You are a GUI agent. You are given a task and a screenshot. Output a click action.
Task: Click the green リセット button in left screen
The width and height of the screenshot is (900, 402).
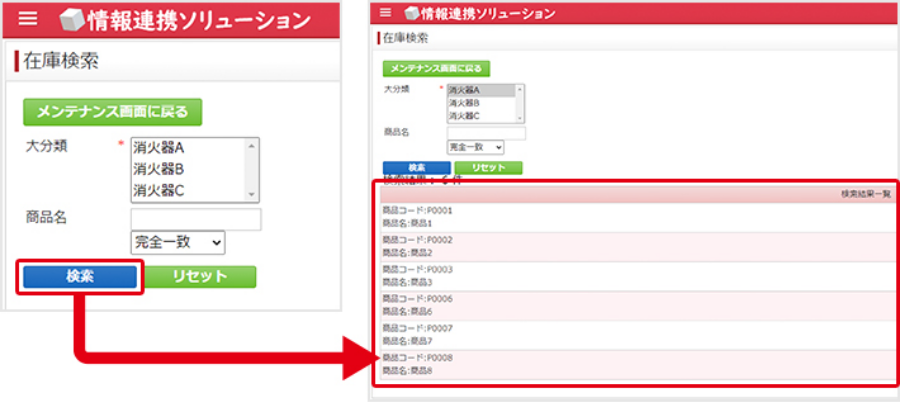tap(200, 276)
